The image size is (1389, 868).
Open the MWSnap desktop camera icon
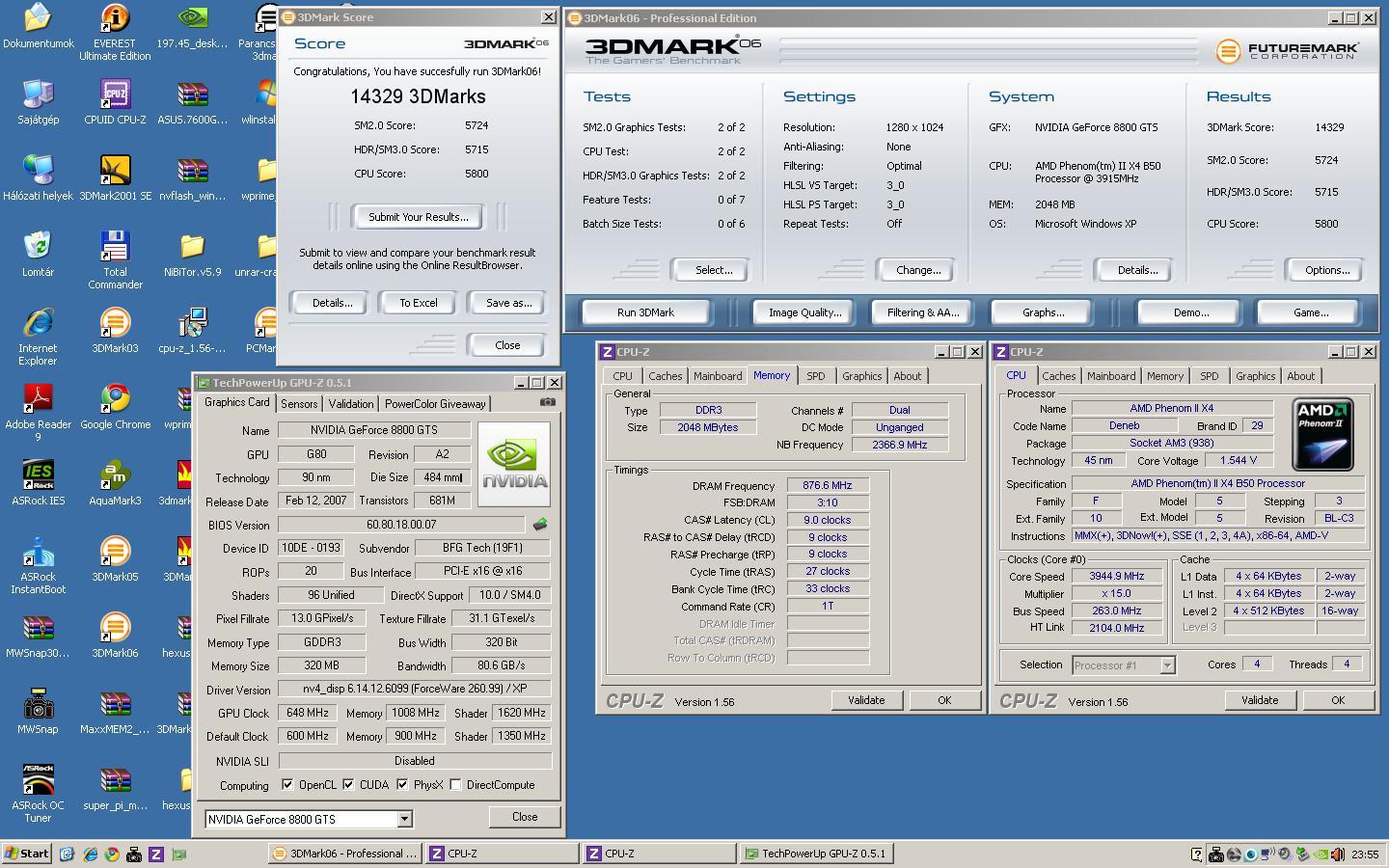pyautogui.click(x=38, y=712)
